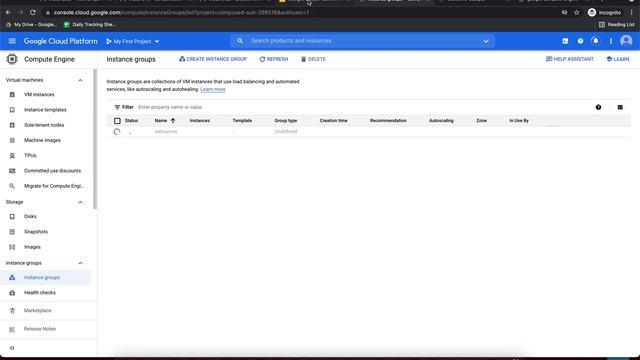640x360 pixels.
Task: Open the help question mark menu
Action: click(580, 41)
